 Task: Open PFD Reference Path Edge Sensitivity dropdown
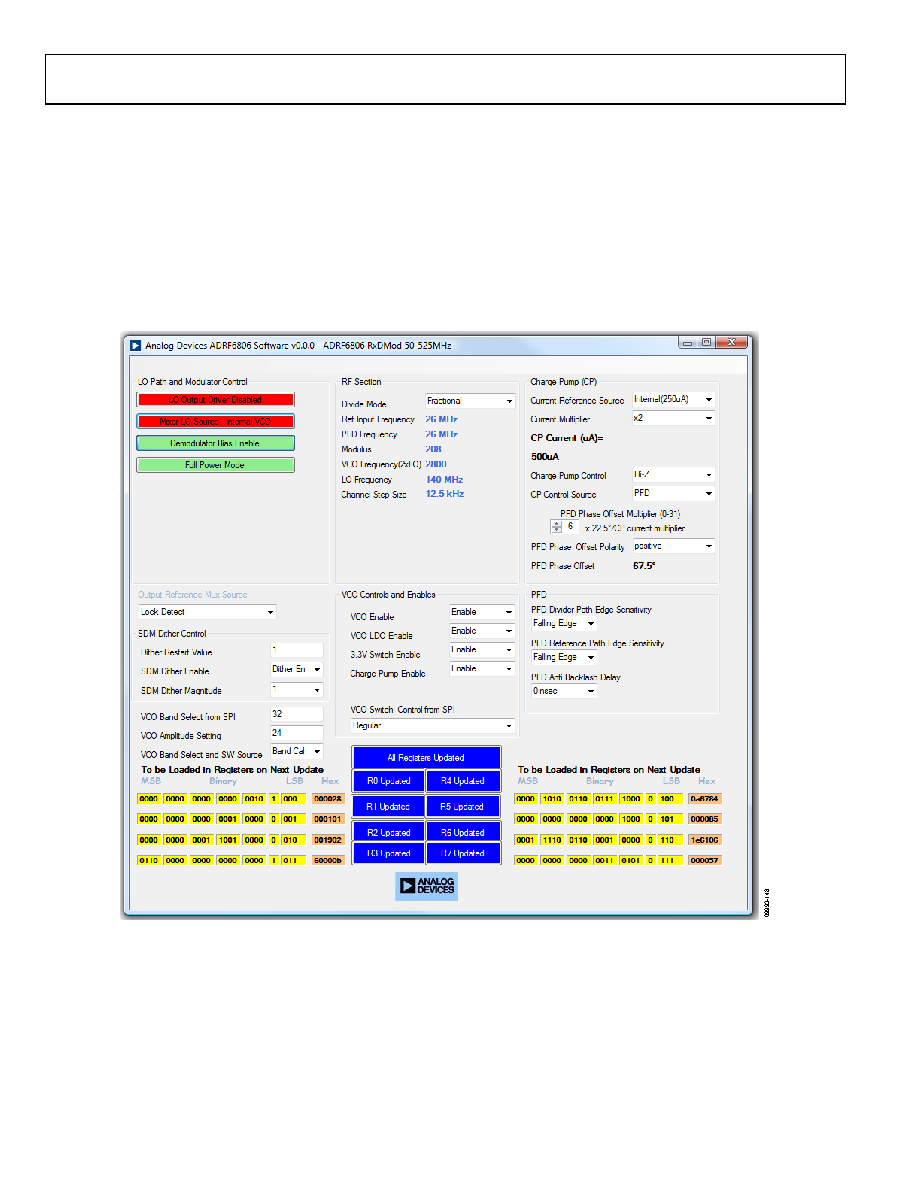[x=564, y=658]
